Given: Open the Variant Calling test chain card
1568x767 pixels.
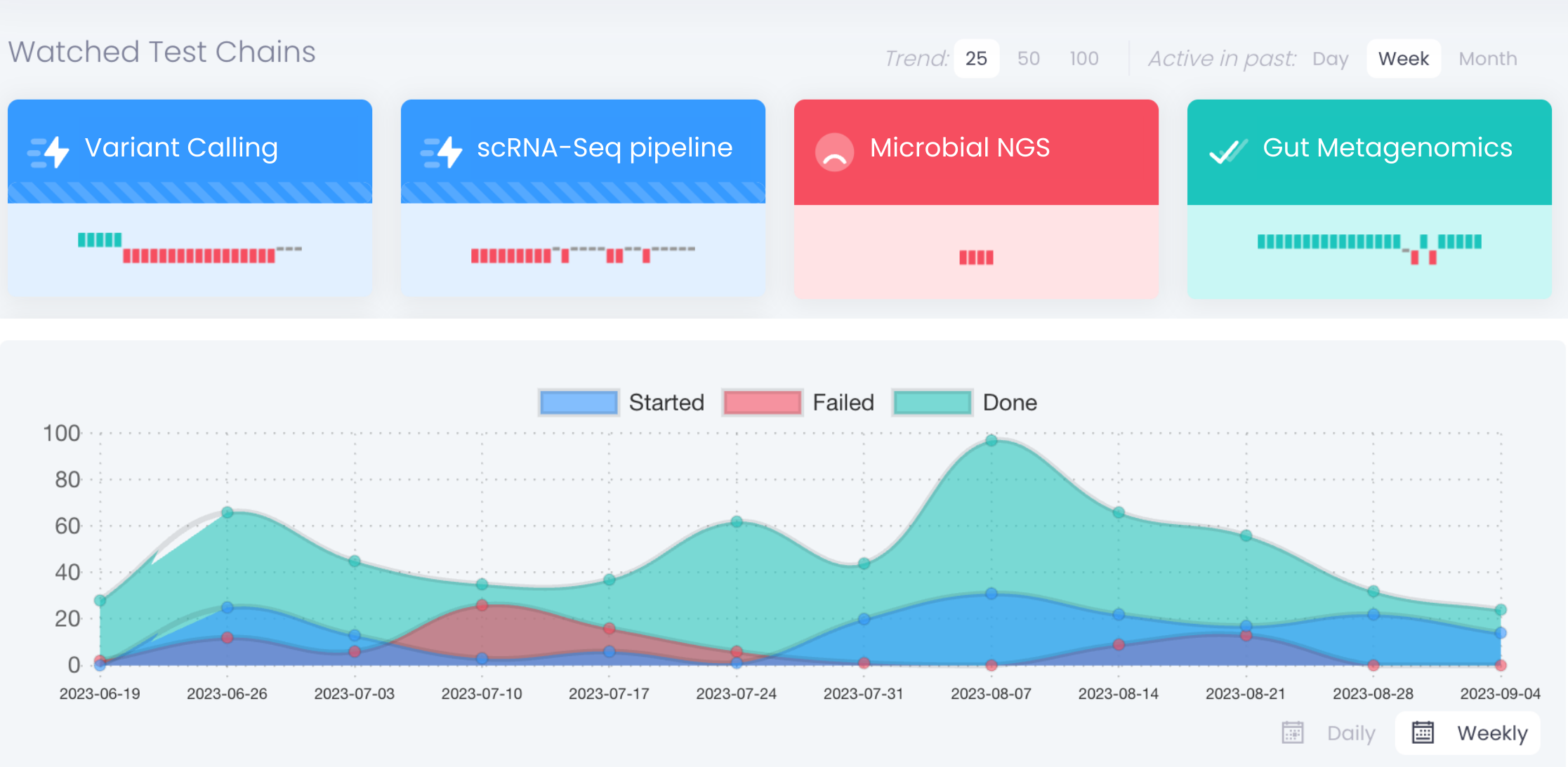Looking at the screenshot, I should [x=190, y=150].
